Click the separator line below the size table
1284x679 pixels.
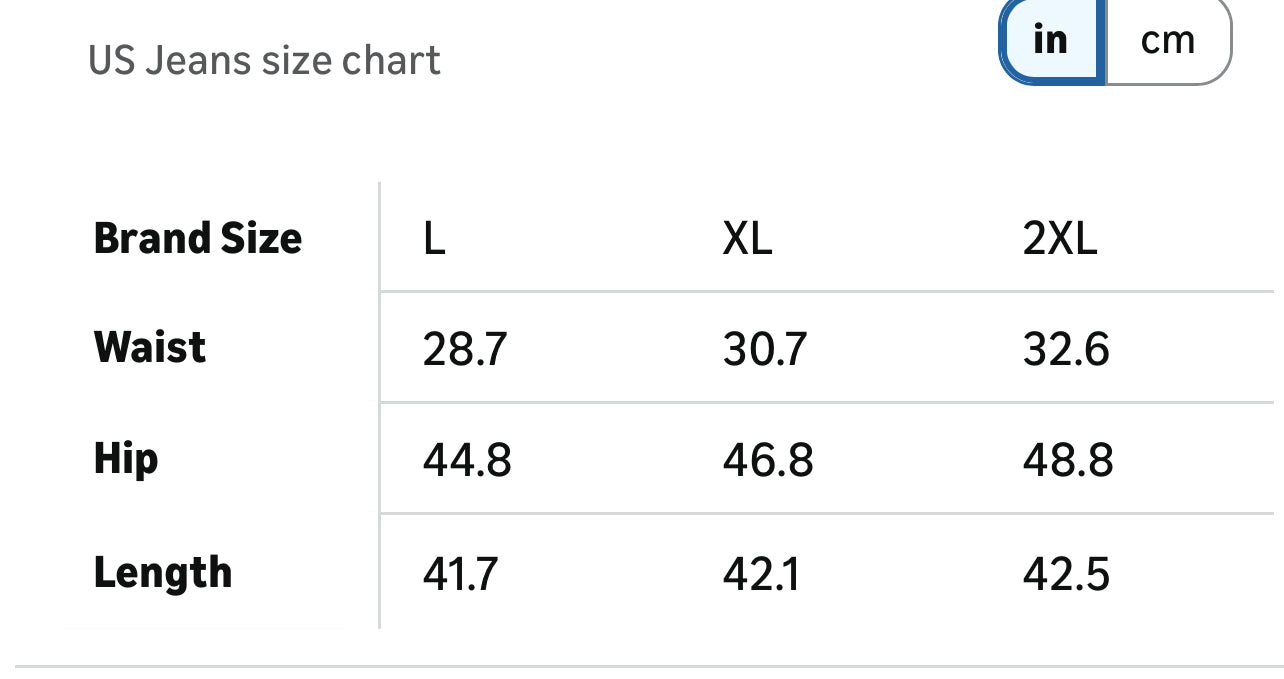pos(642,666)
